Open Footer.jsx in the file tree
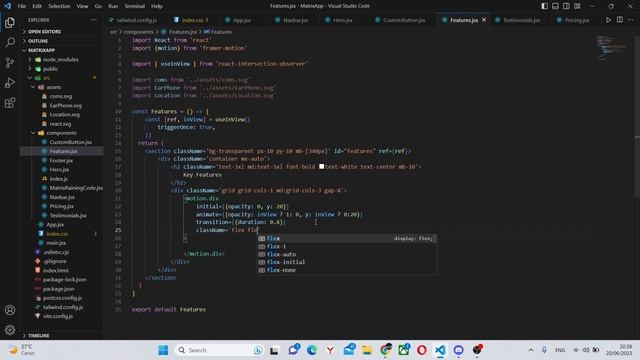Viewport: 640px width, 360px height. point(61,160)
